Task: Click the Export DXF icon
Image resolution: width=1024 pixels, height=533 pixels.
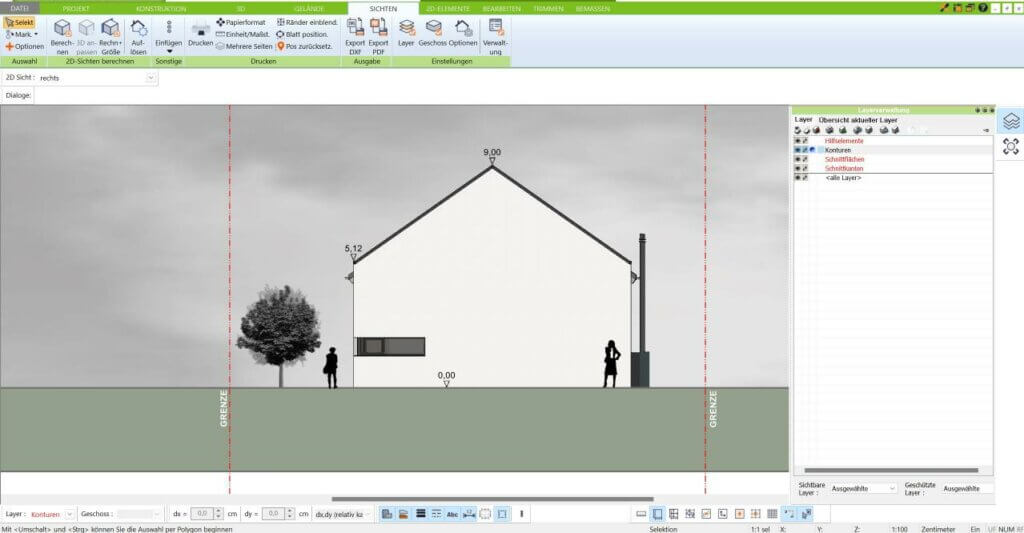Action: 355,27
